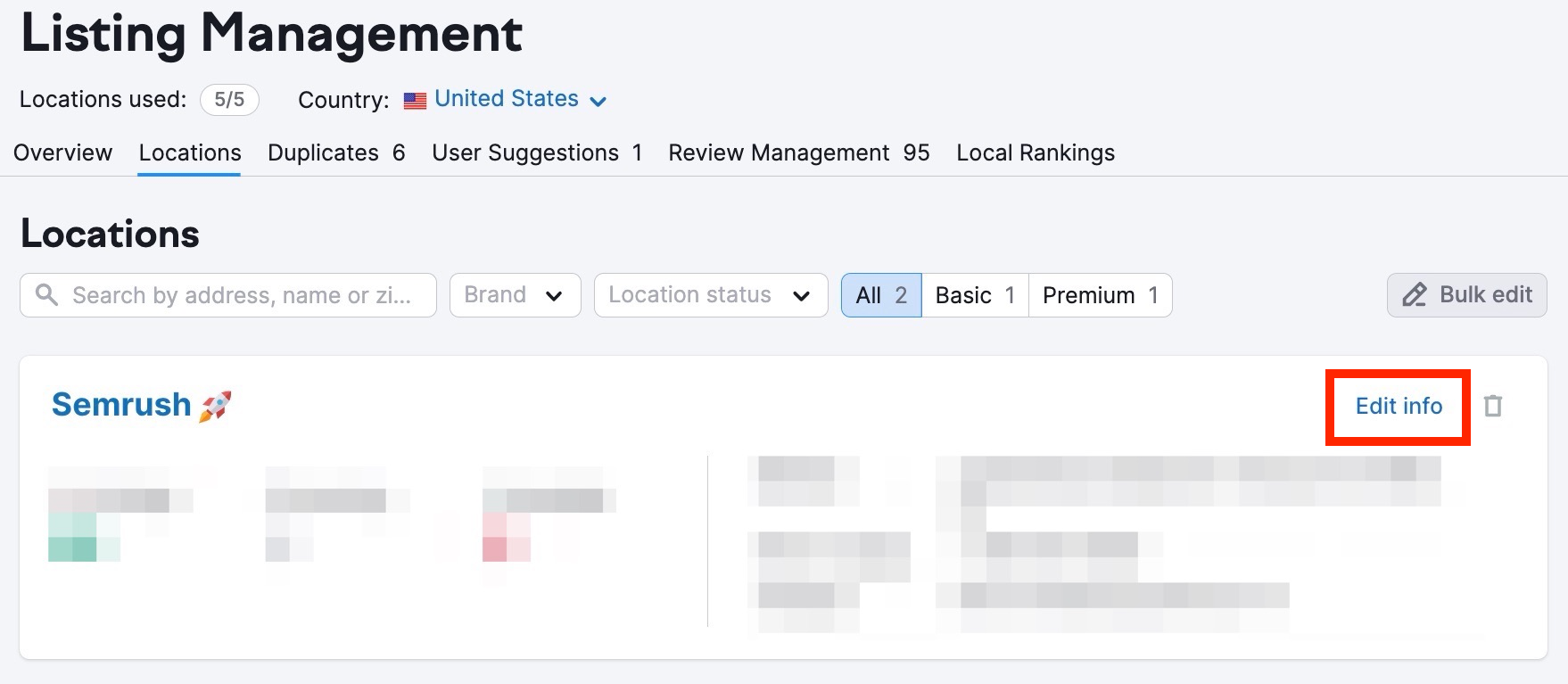Image resolution: width=1568 pixels, height=684 pixels.
Task: Click the United States country link
Action: pos(507,99)
